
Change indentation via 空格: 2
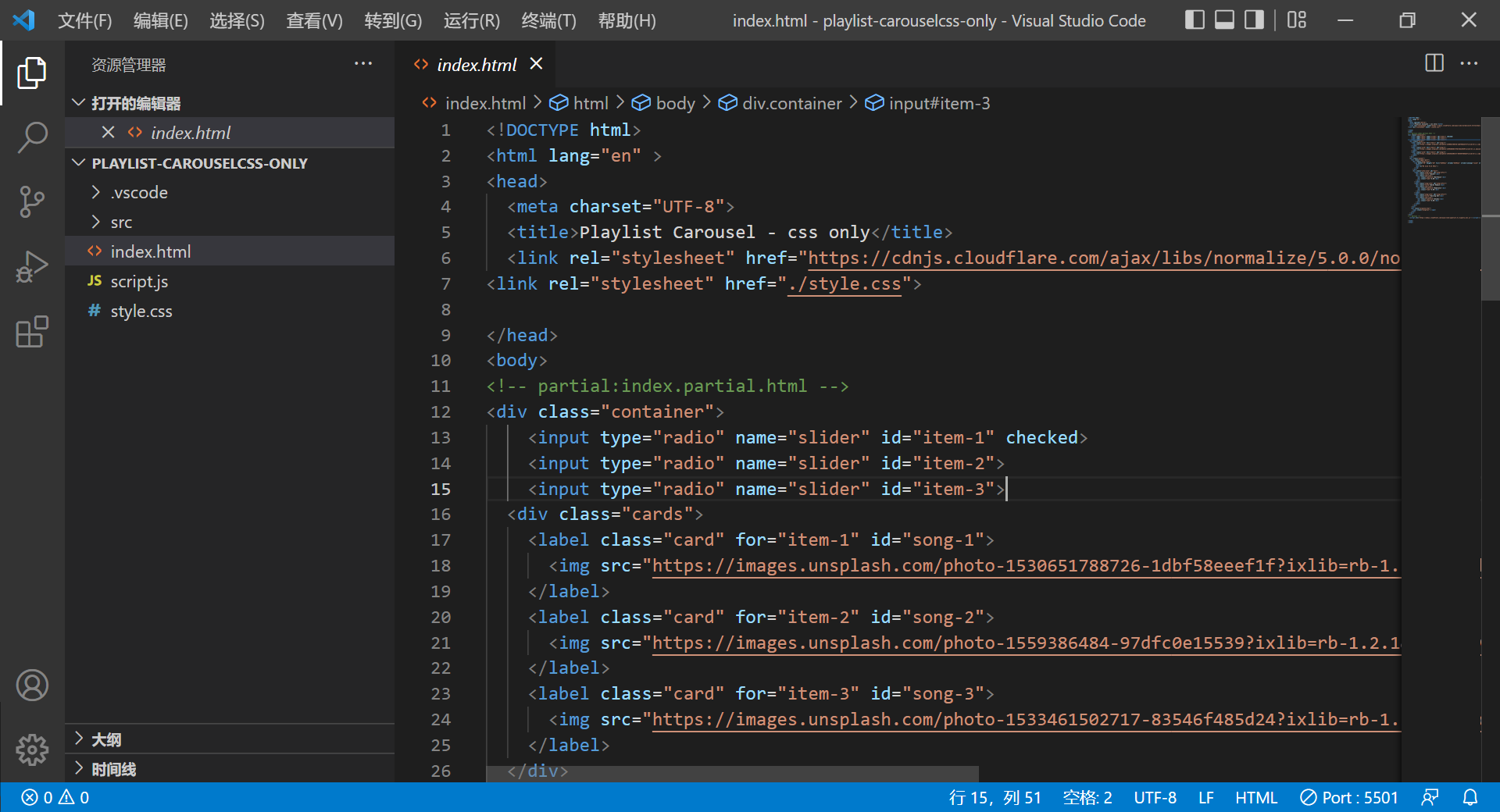[1087, 797]
